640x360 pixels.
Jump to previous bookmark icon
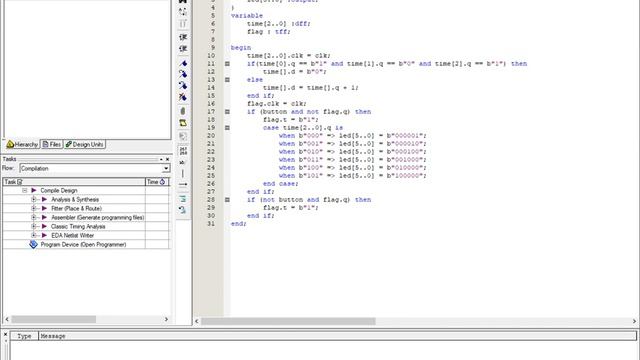point(183,86)
